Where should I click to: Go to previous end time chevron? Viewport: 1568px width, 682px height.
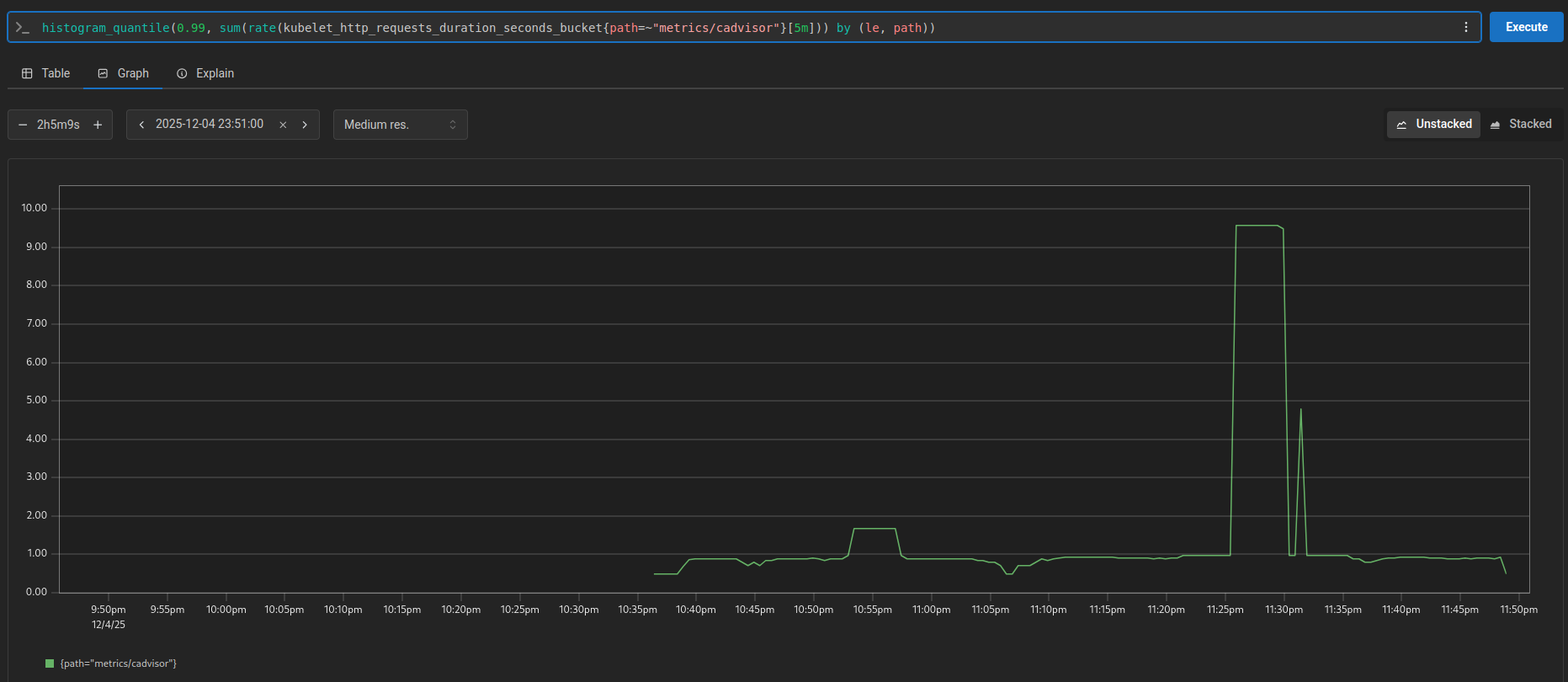(x=141, y=125)
